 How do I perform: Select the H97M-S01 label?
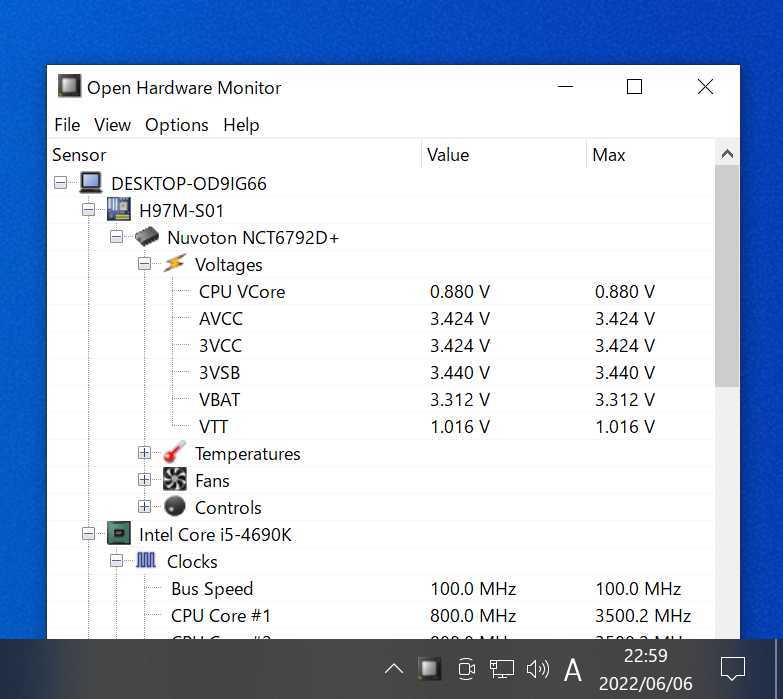pyautogui.click(x=181, y=211)
